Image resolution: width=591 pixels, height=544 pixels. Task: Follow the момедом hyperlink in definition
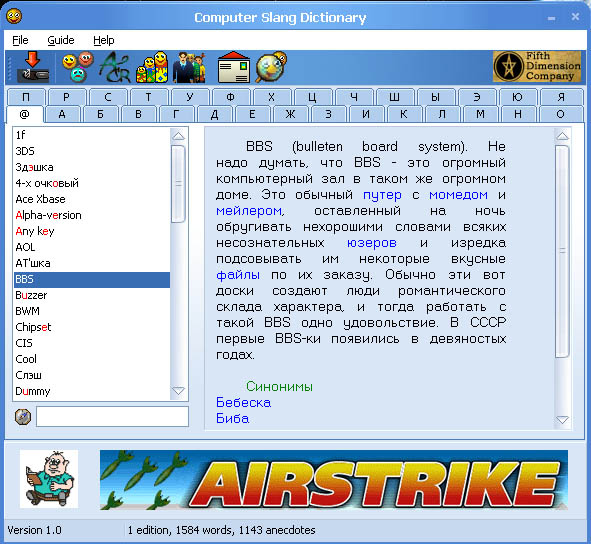tap(458, 195)
